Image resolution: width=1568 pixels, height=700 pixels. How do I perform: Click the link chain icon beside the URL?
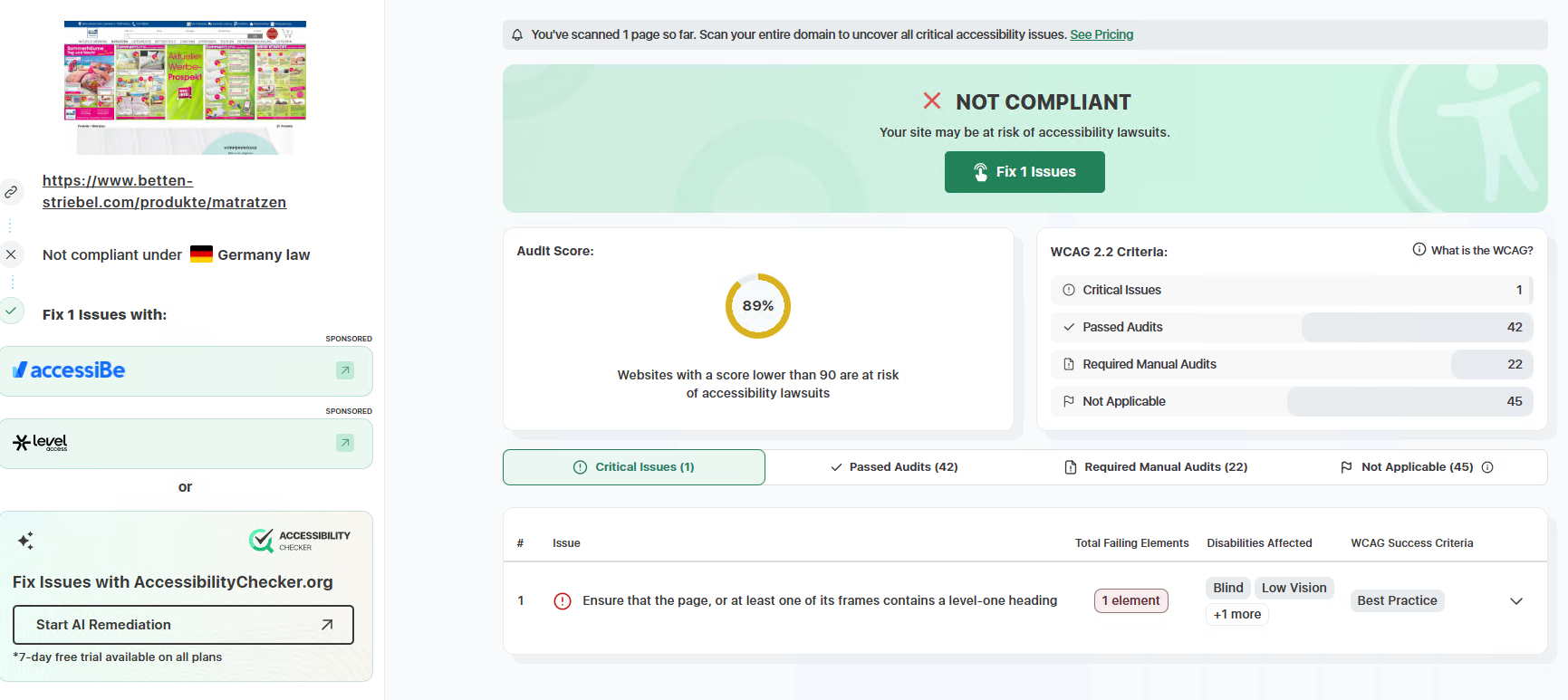(11, 192)
